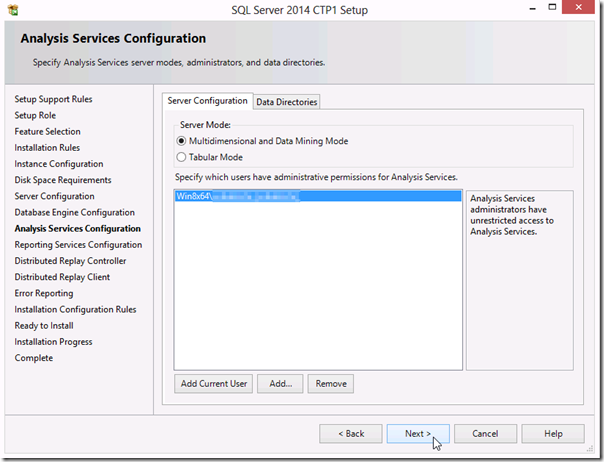Close the setup window
604x462 pixels.
coord(578,7)
